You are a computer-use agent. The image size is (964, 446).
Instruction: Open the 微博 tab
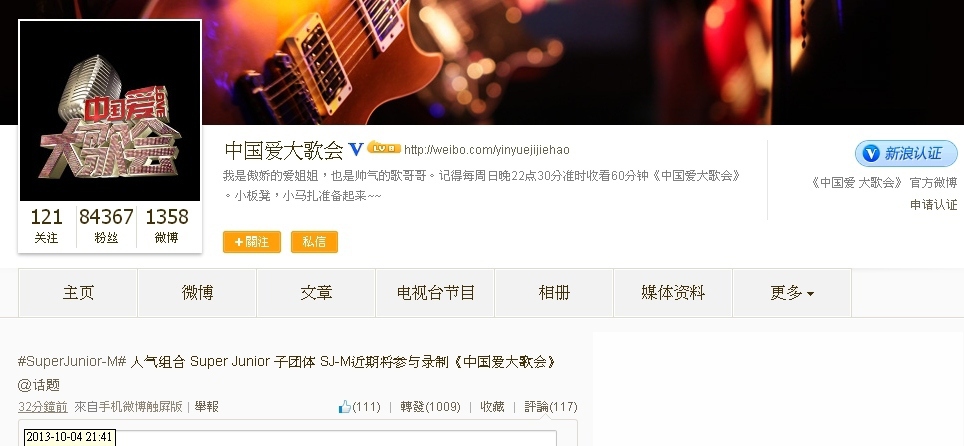click(197, 293)
